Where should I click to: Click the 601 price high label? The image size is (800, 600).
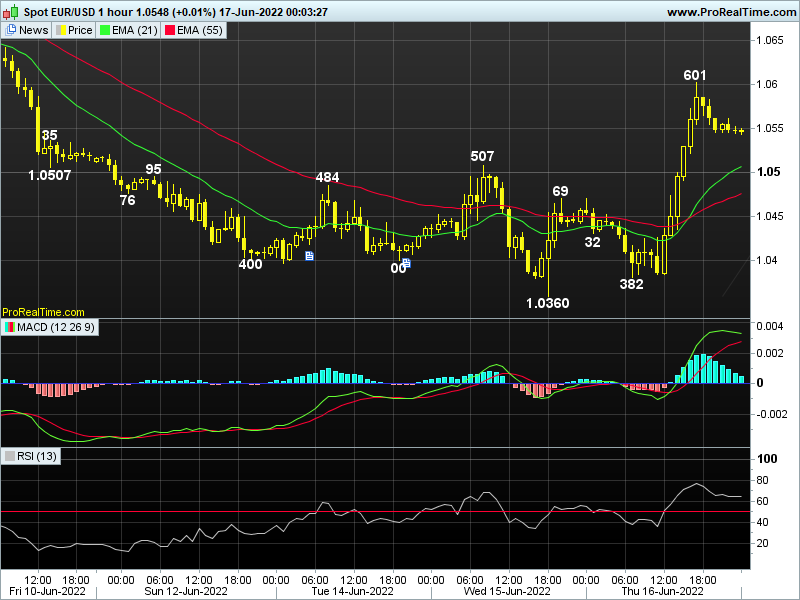click(695, 75)
